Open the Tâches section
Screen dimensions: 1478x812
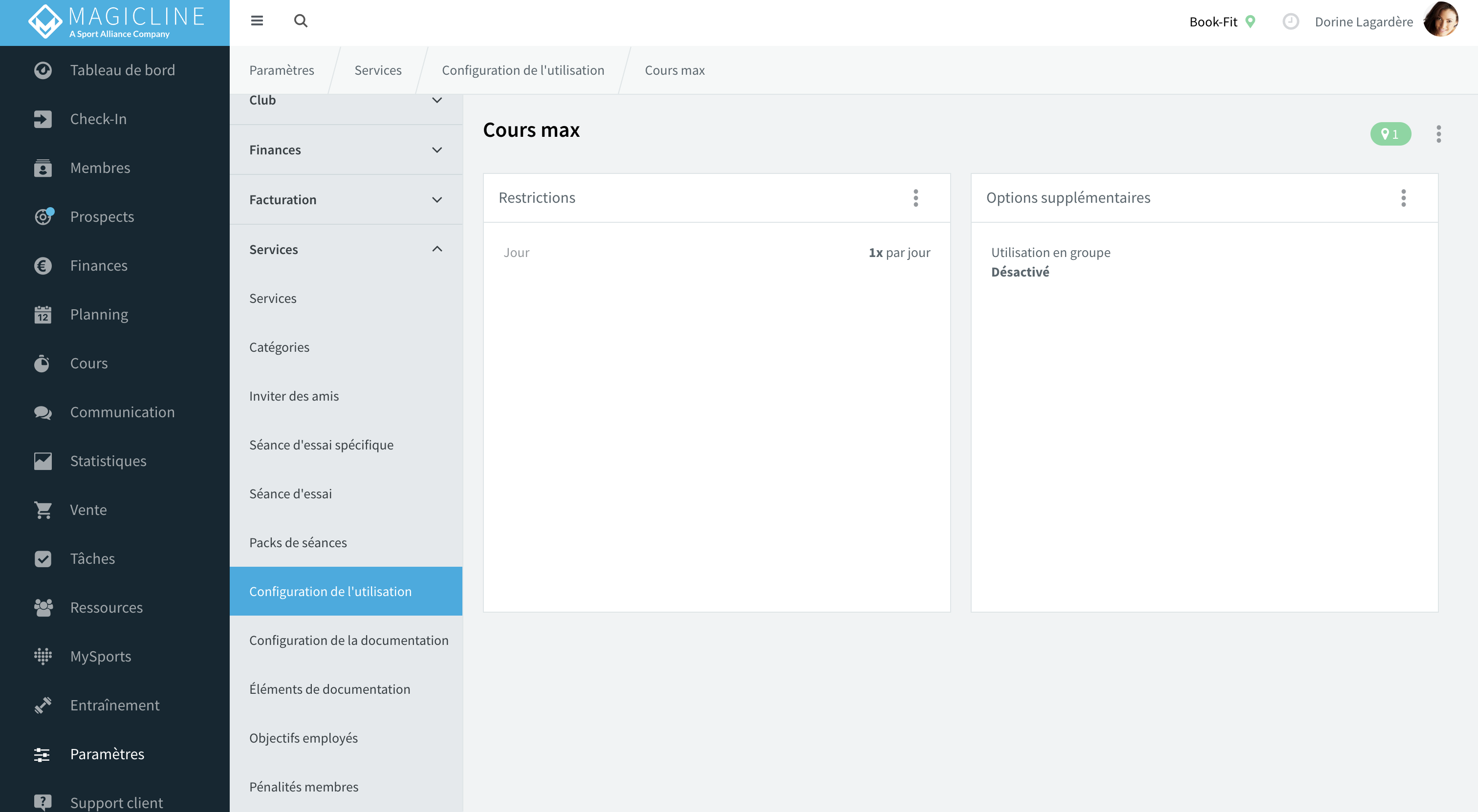coord(115,558)
